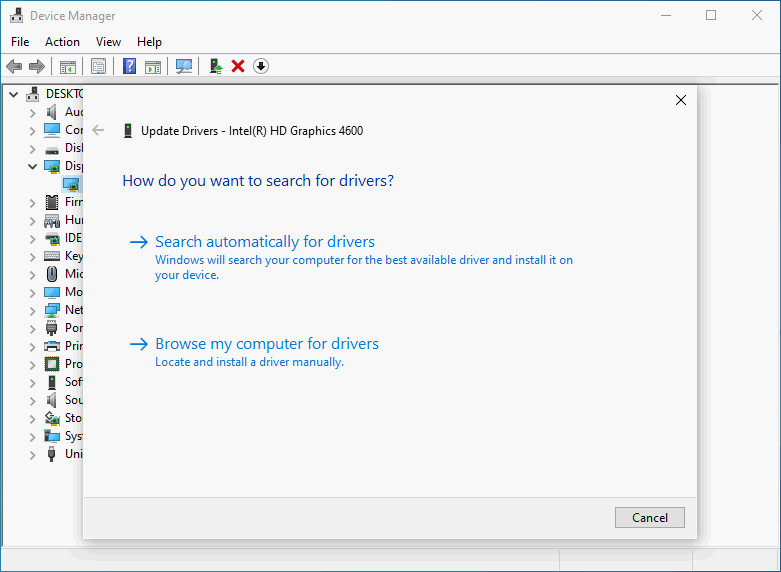Click the Update device driver icon
781x572 pixels.
pyautogui.click(x=215, y=66)
